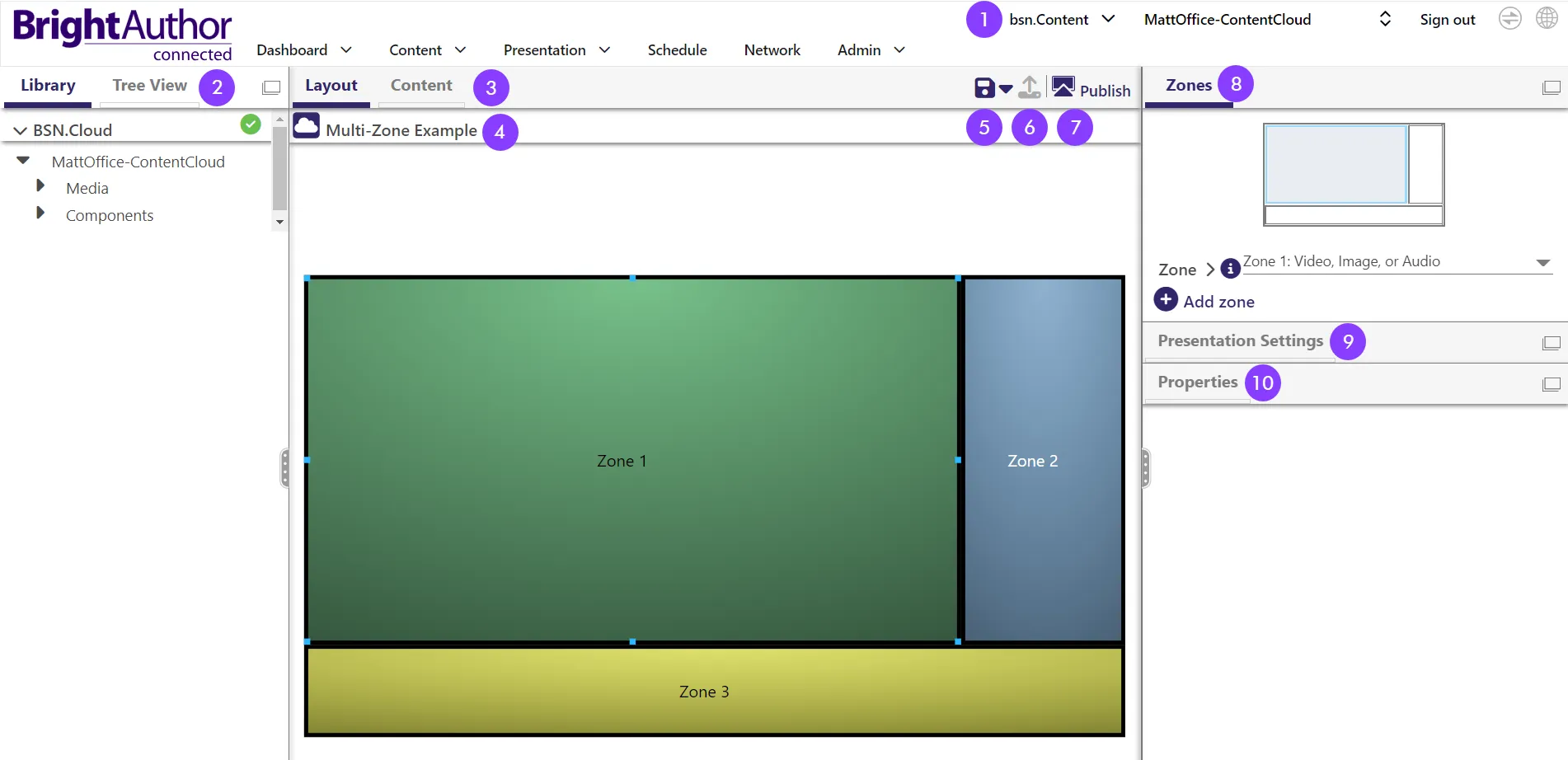This screenshot has height=760, width=1568.
Task: Pop out the Properties panel icon
Action: point(1552,384)
